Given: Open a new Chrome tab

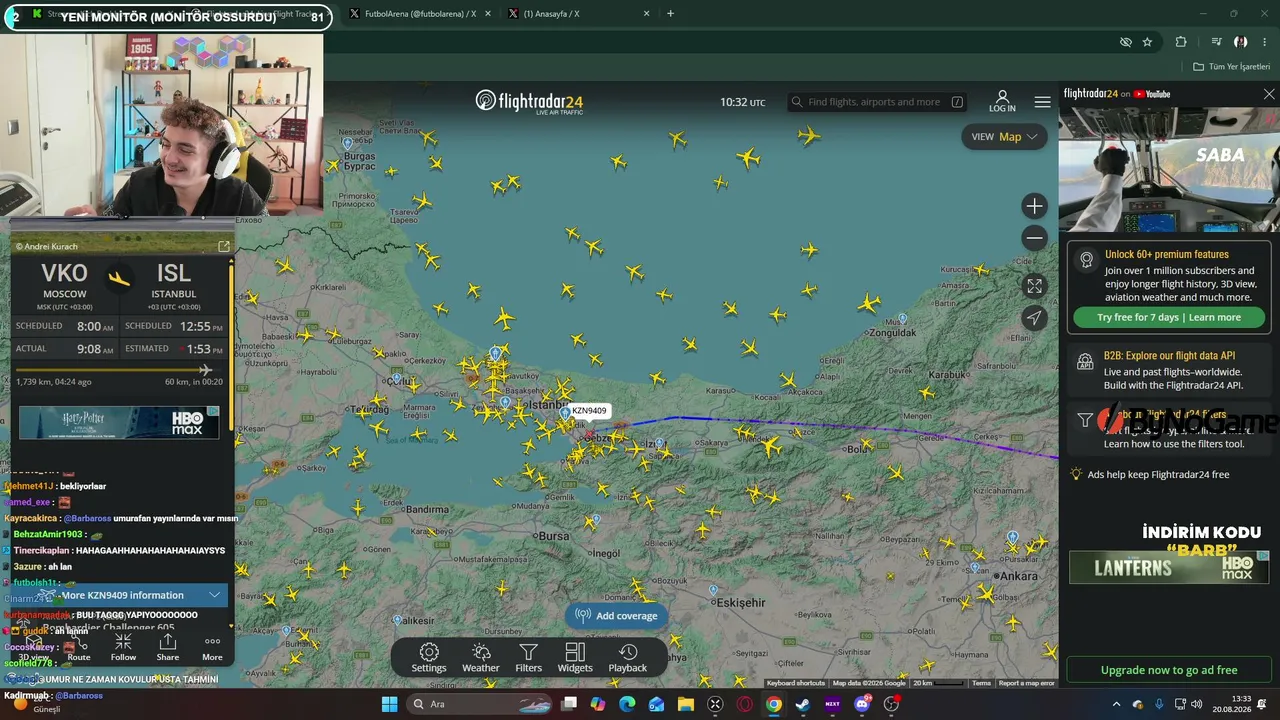Looking at the screenshot, I should click(x=670, y=14).
